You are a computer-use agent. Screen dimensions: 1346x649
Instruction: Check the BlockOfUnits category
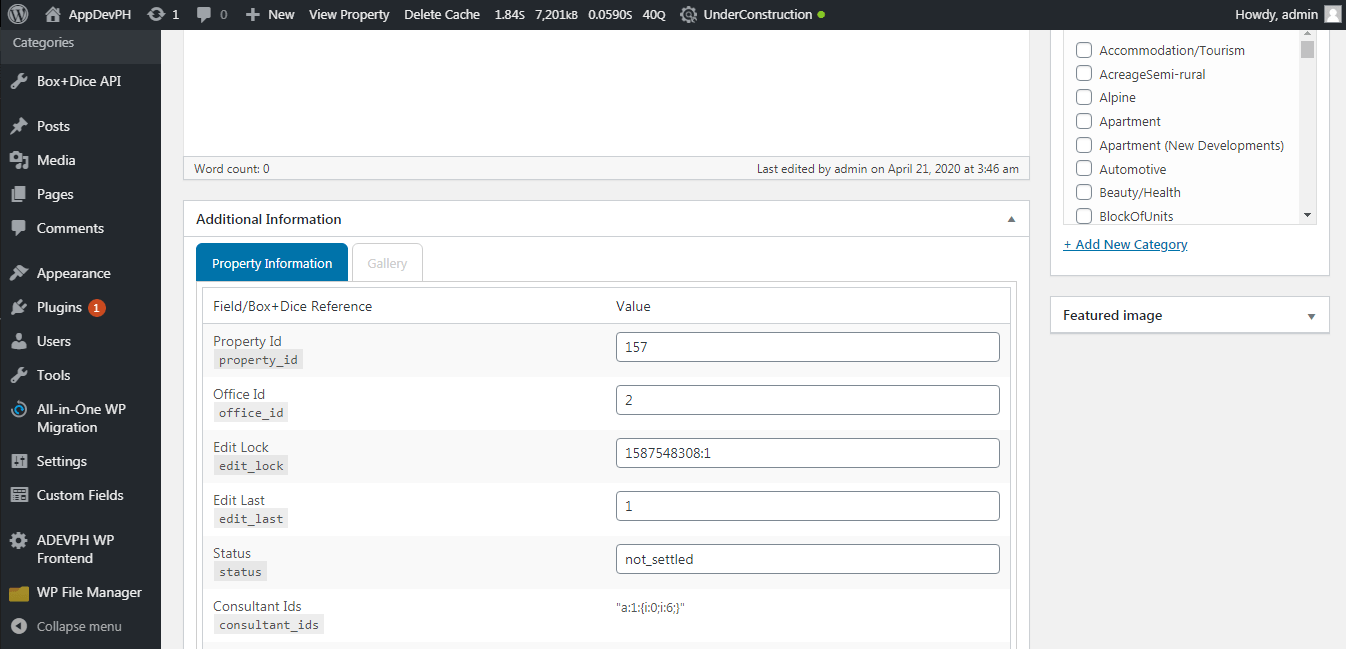1083,216
